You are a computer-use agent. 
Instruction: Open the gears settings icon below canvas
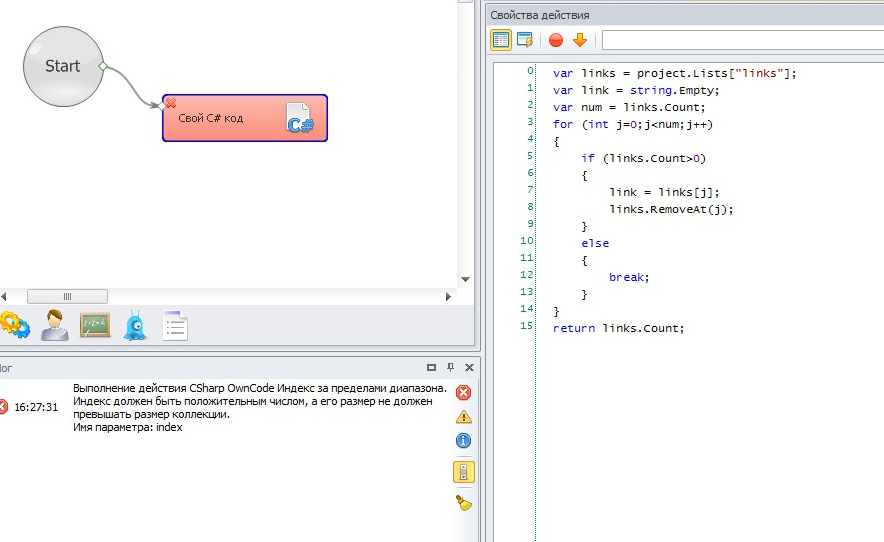pyautogui.click(x=15, y=325)
